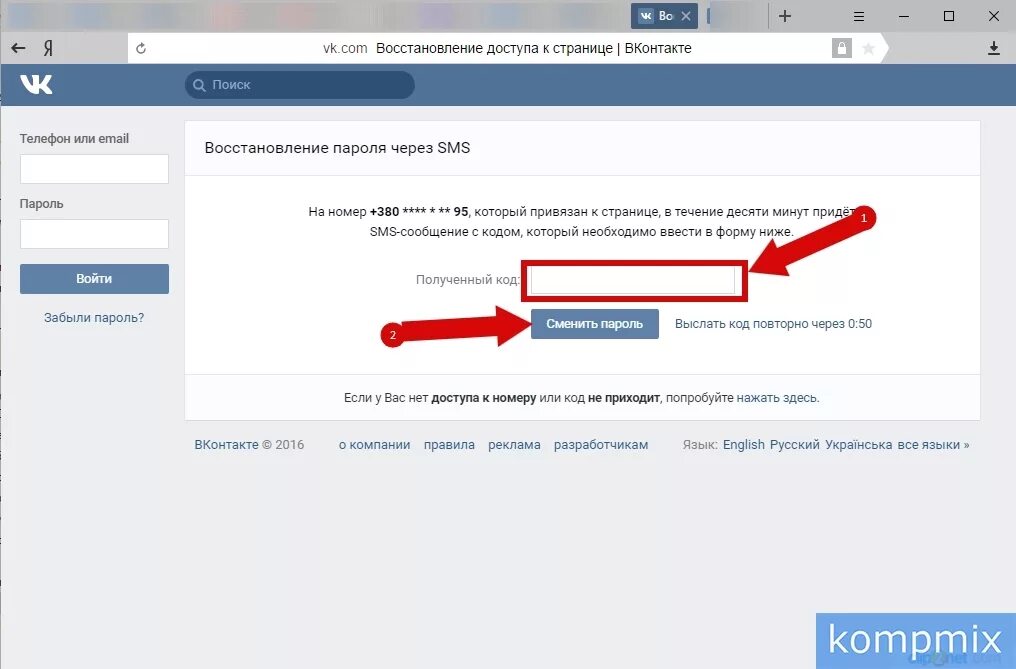Click the lock security icon in address bar
1016x669 pixels.
[842, 48]
